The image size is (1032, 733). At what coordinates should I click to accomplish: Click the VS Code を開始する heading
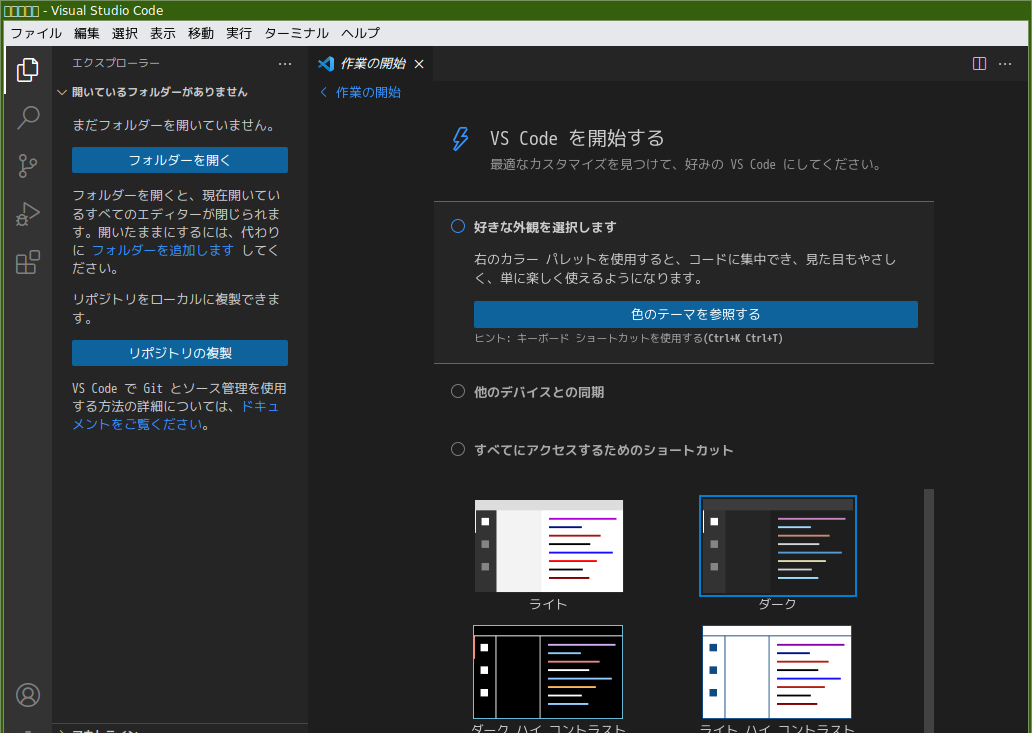pyautogui.click(x=577, y=138)
